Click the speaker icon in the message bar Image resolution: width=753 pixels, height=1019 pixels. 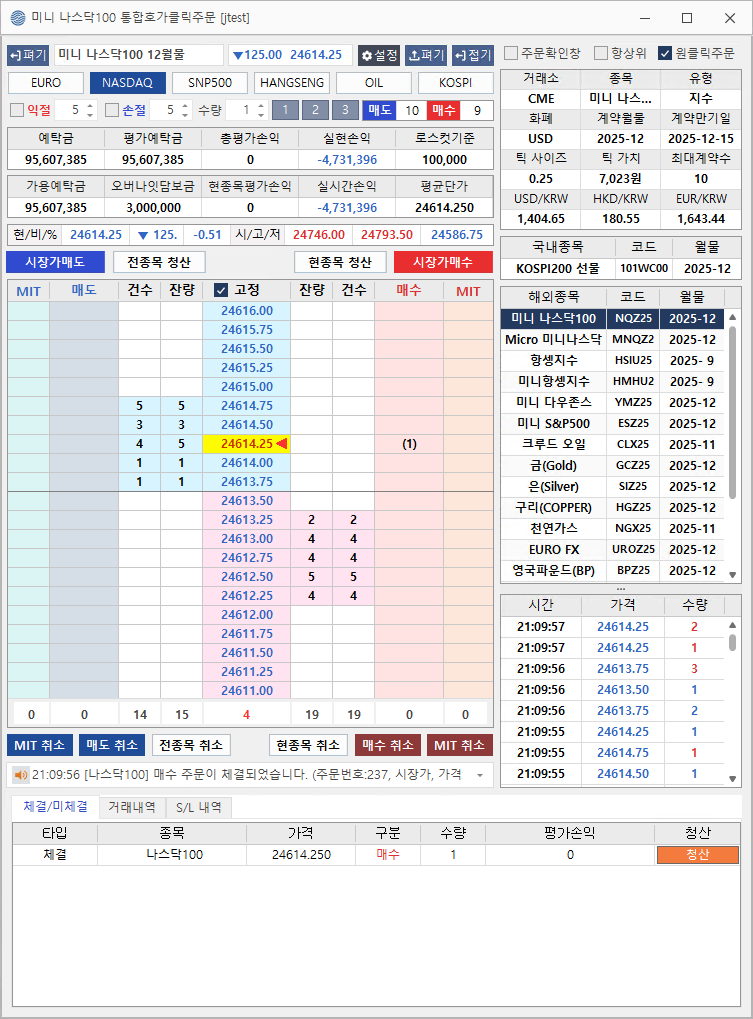click(19, 774)
